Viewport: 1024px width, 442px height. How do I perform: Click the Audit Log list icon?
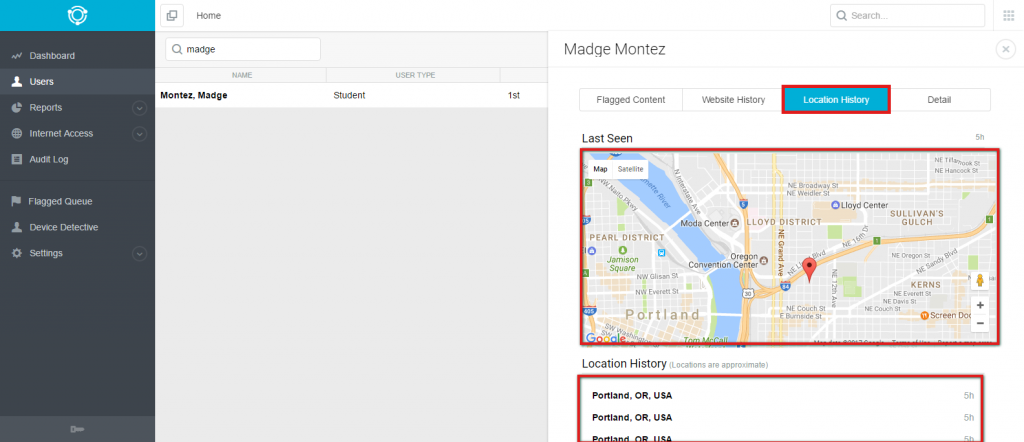point(17,159)
